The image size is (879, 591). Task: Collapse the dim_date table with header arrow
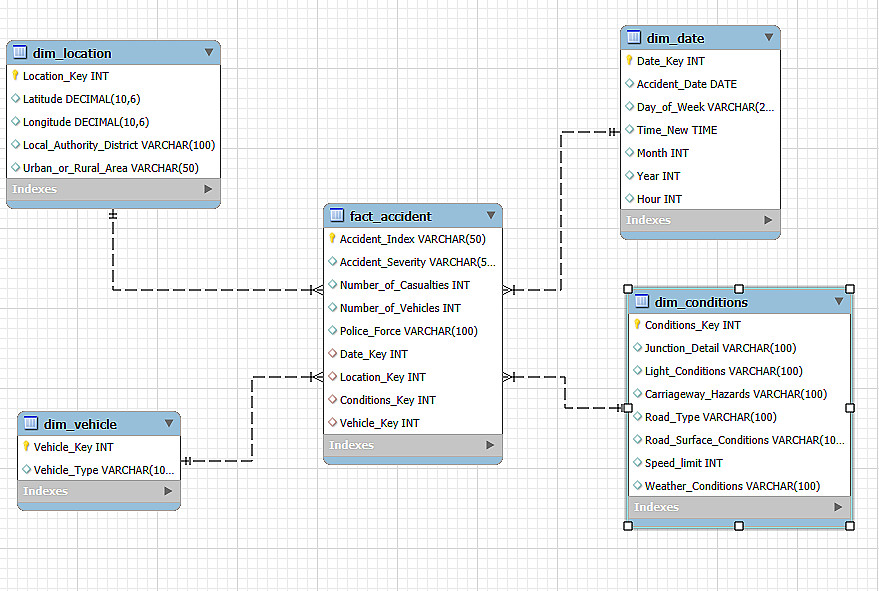pos(769,37)
